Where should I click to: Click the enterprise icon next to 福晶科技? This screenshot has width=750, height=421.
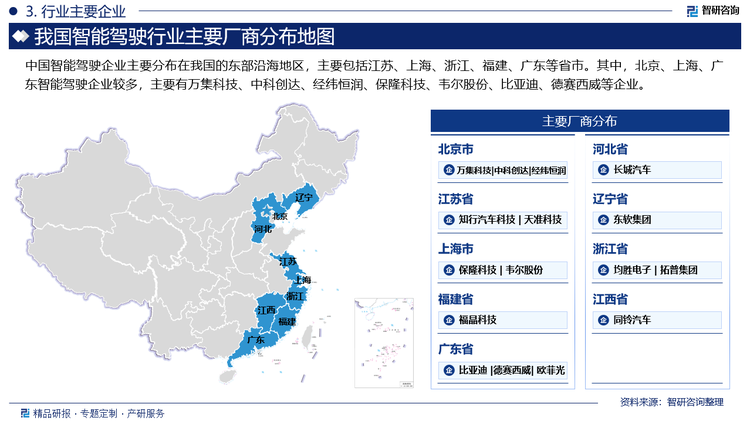(x=449, y=320)
